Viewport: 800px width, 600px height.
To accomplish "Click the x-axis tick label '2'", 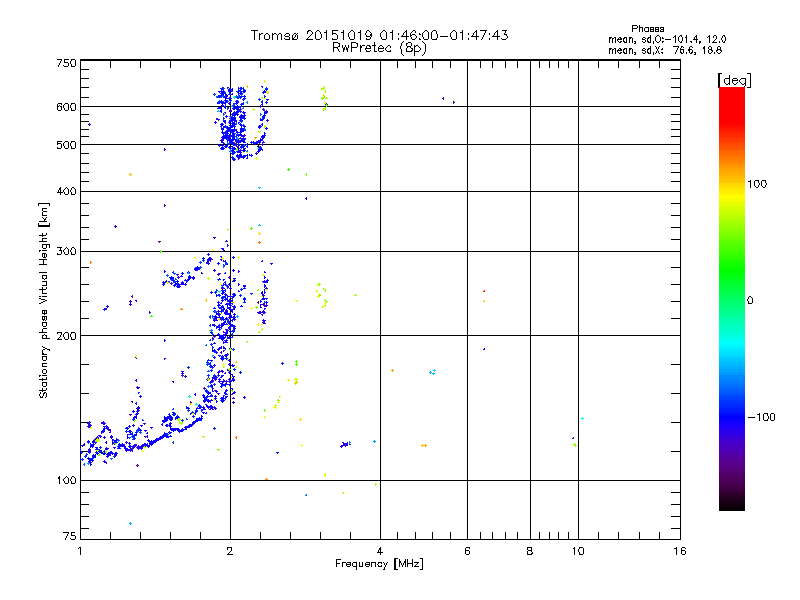I will pyautogui.click(x=230, y=551).
